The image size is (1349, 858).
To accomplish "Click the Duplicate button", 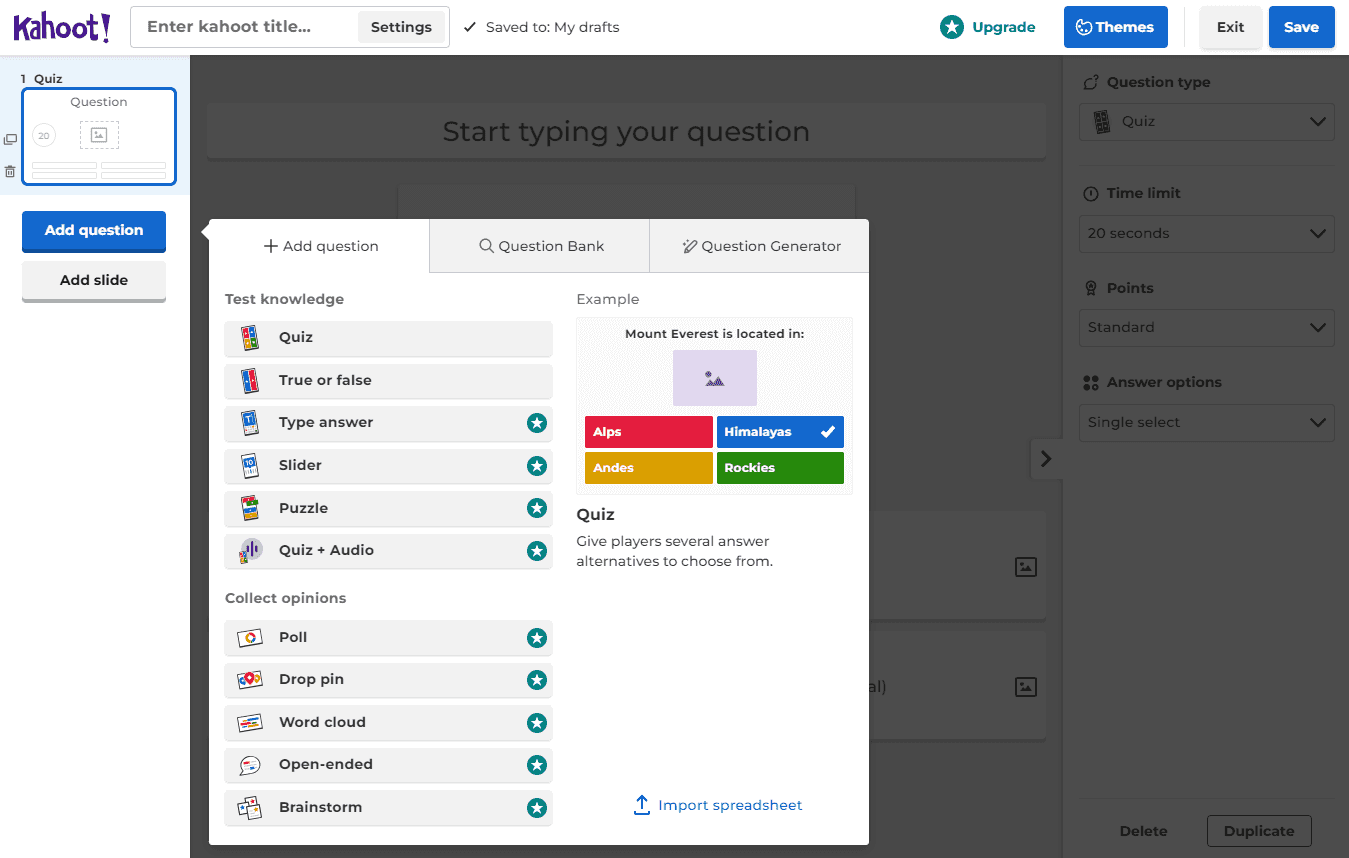I will (1259, 831).
